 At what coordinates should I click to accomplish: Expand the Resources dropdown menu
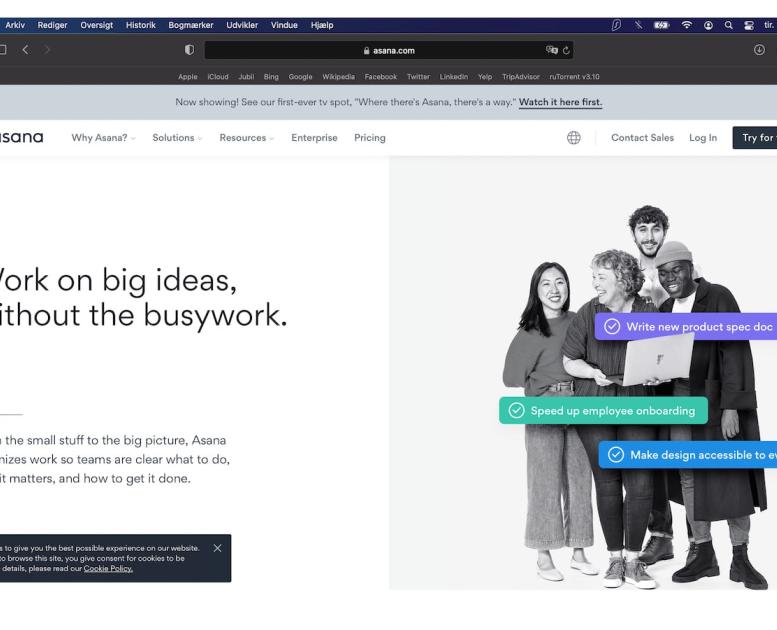click(246, 138)
